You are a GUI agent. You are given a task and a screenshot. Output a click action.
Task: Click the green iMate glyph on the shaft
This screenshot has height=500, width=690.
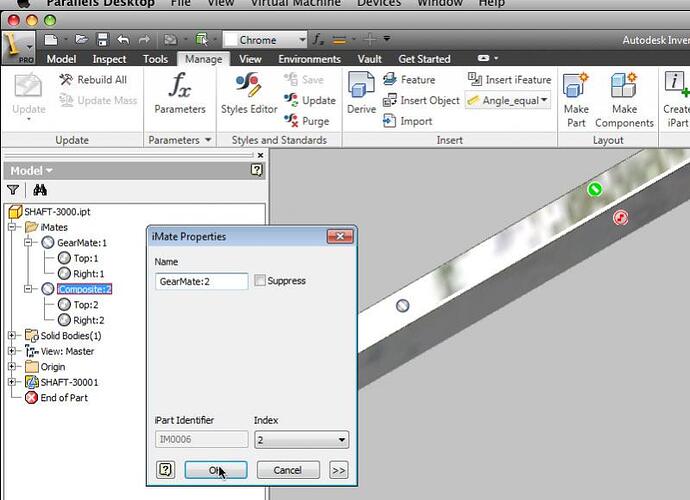(595, 189)
